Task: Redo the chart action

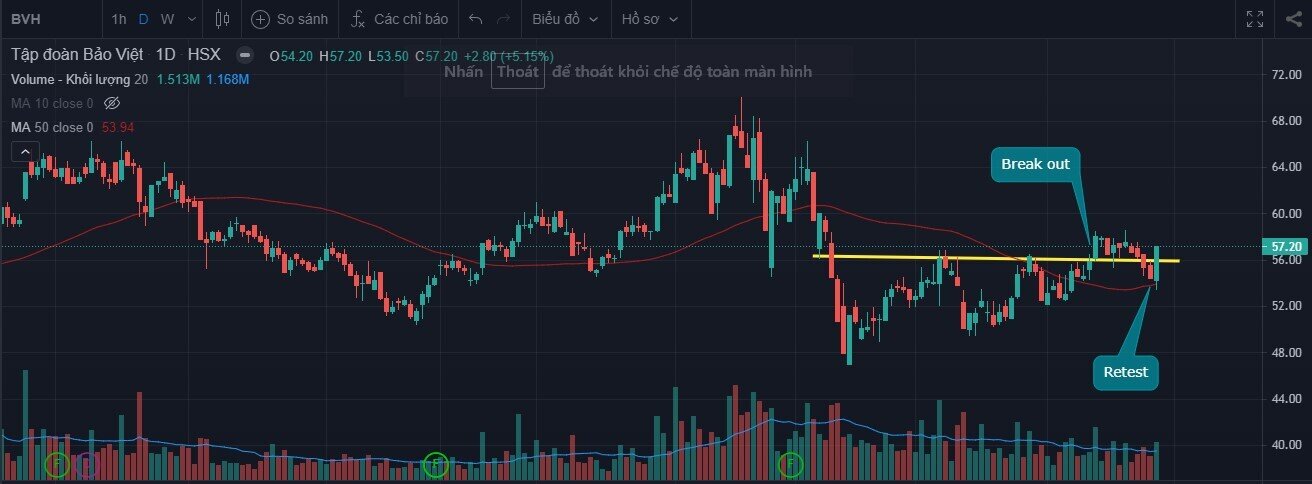Action: 503,19
